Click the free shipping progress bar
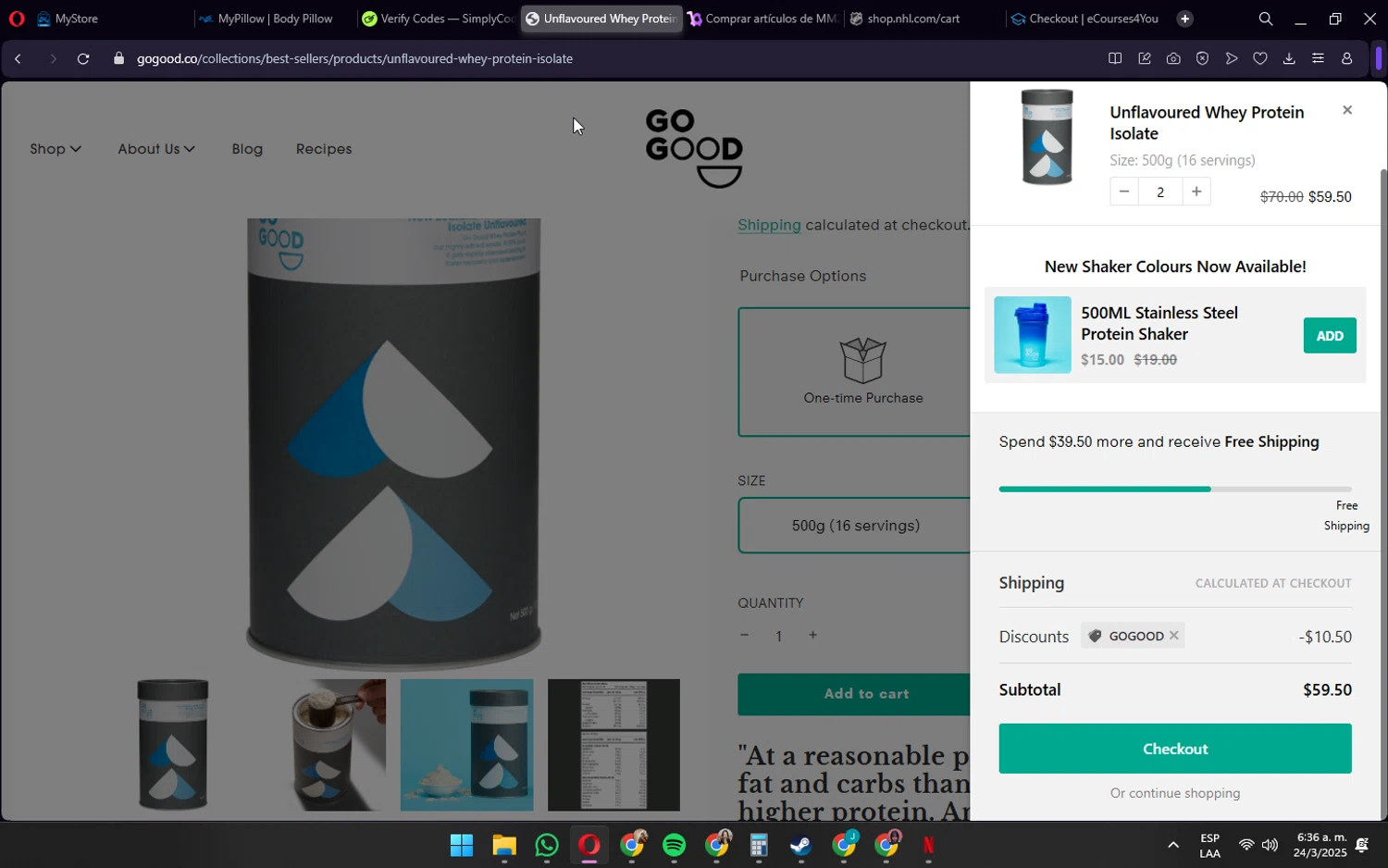Image resolution: width=1388 pixels, height=868 pixels. click(1175, 489)
